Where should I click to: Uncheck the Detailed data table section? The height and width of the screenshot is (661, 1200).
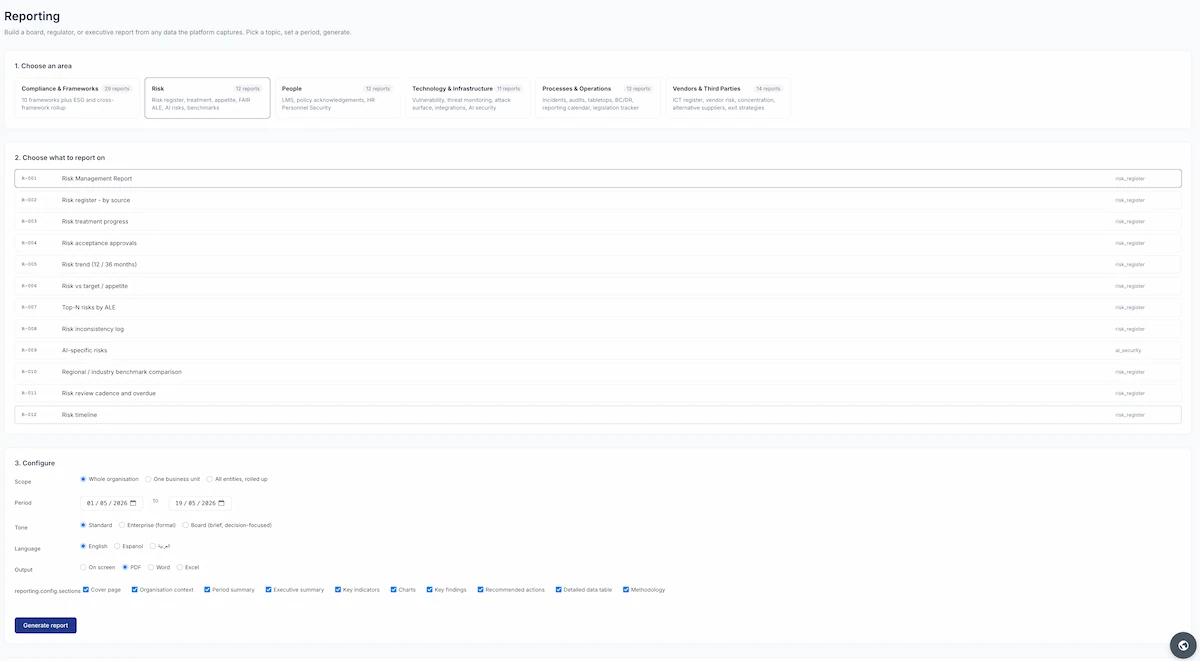pyautogui.click(x=558, y=590)
